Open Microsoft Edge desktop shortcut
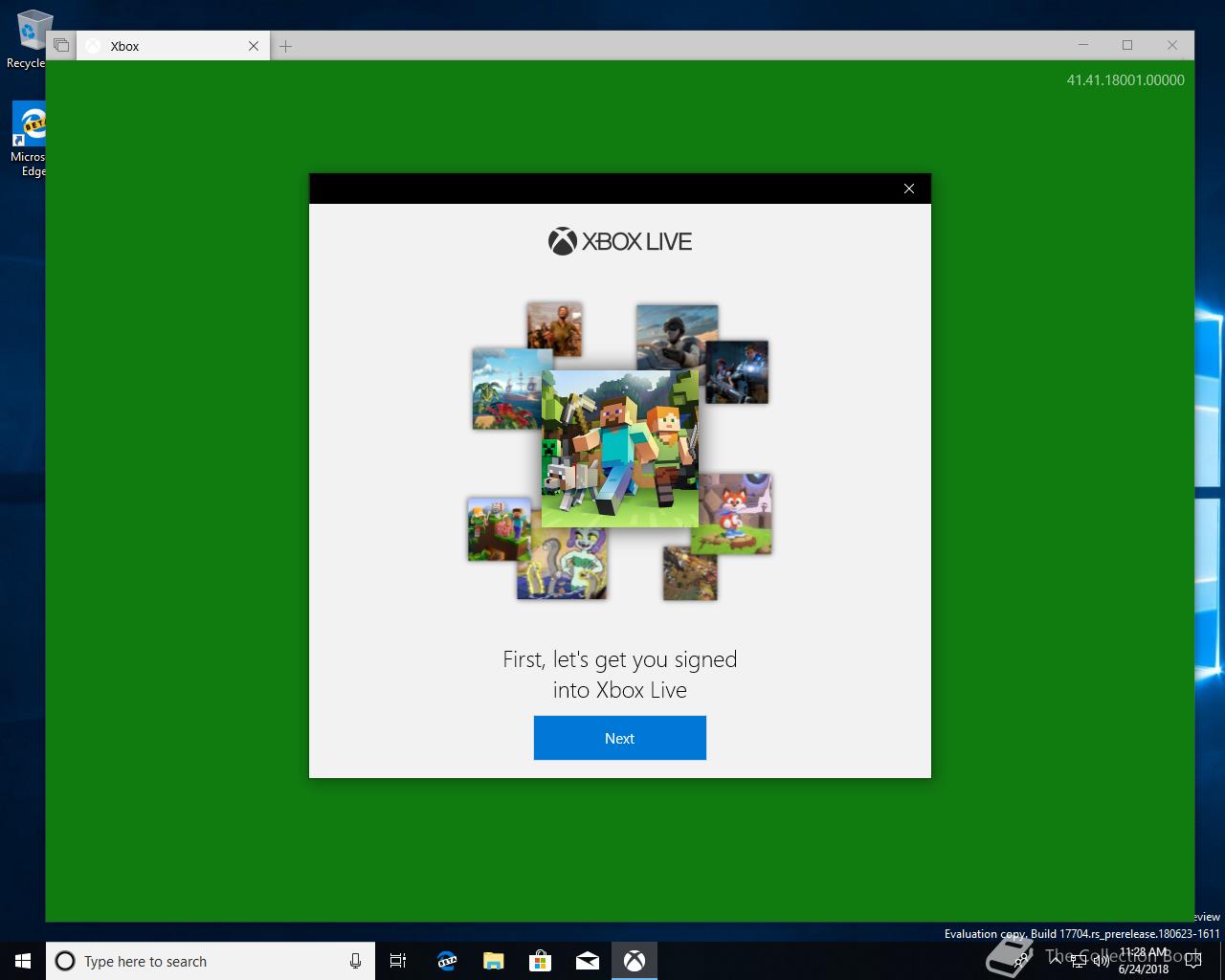 coord(28,140)
